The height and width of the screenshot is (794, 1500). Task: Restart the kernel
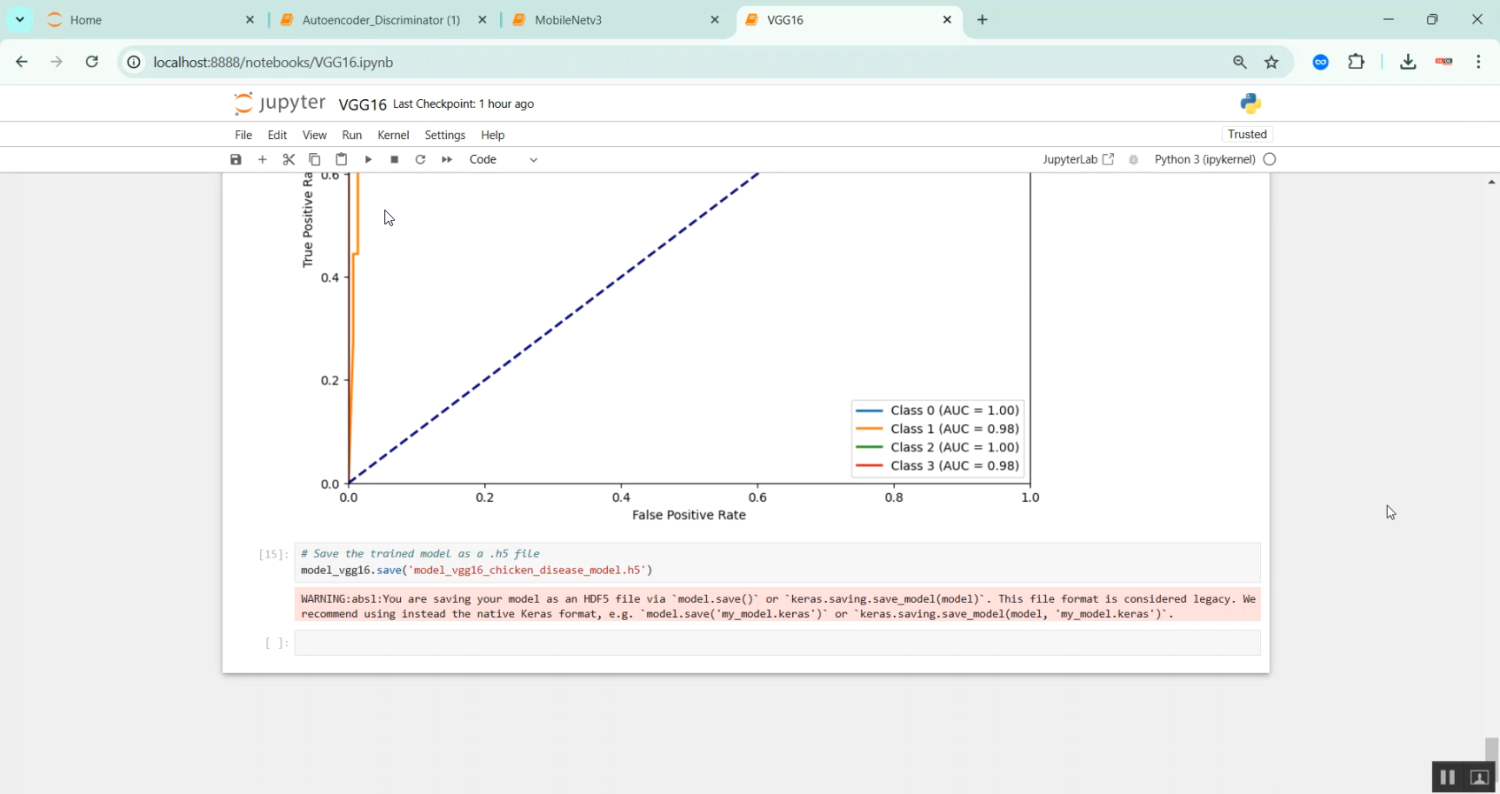point(420,160)
